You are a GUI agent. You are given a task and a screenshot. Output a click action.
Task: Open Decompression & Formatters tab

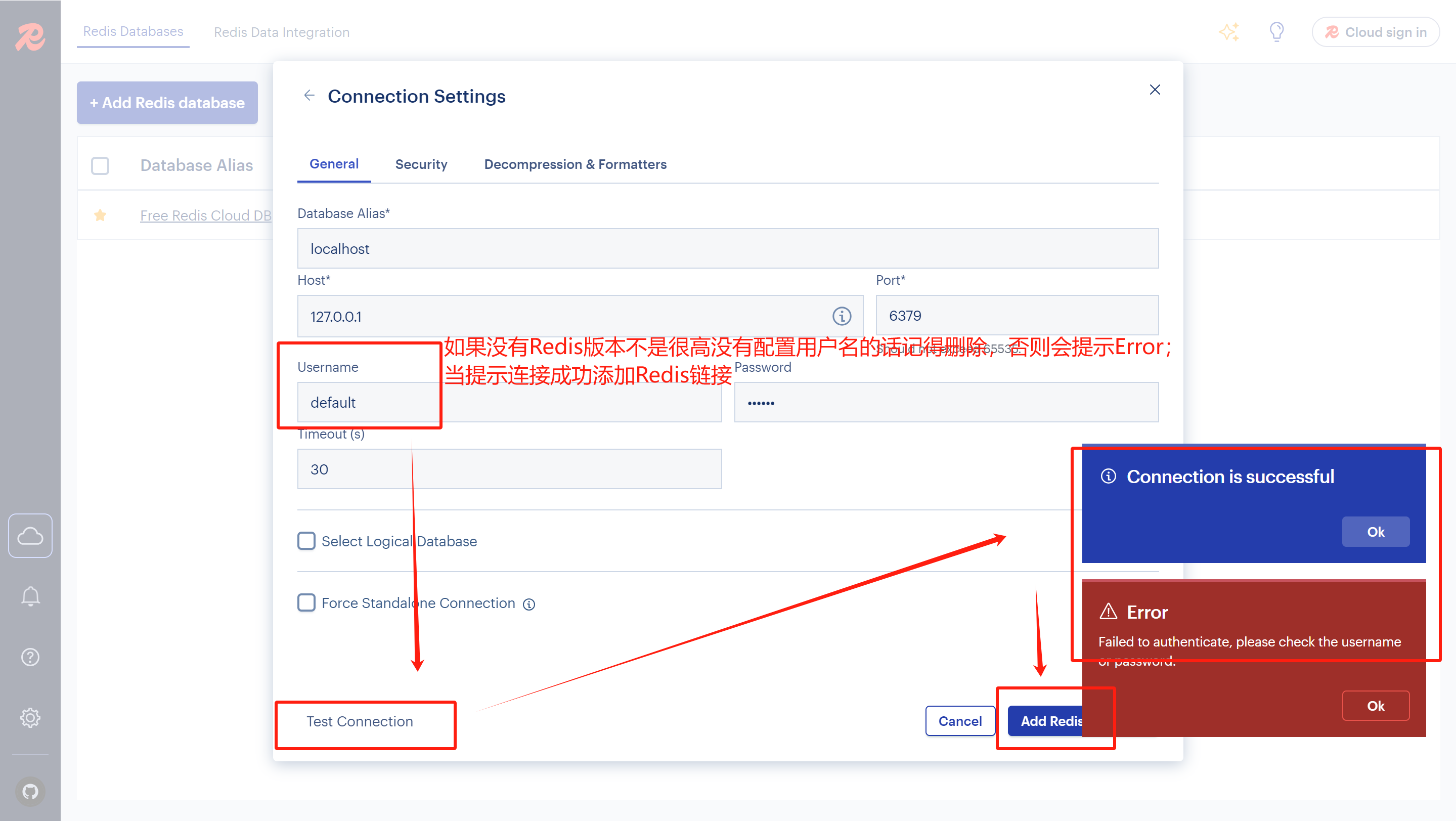[x=575, y=164]
